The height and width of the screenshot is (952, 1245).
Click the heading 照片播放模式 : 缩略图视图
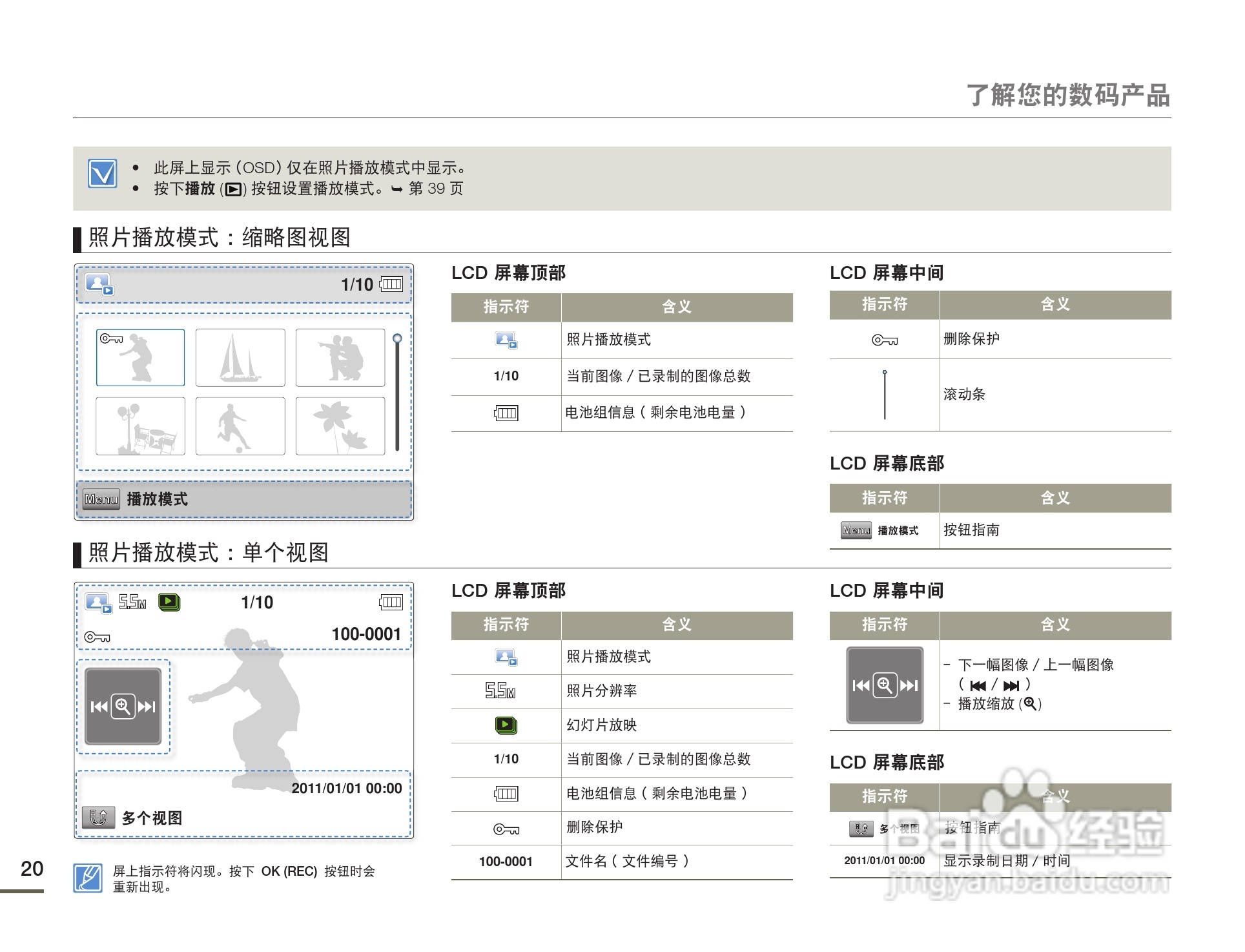(x=220, y=238)
